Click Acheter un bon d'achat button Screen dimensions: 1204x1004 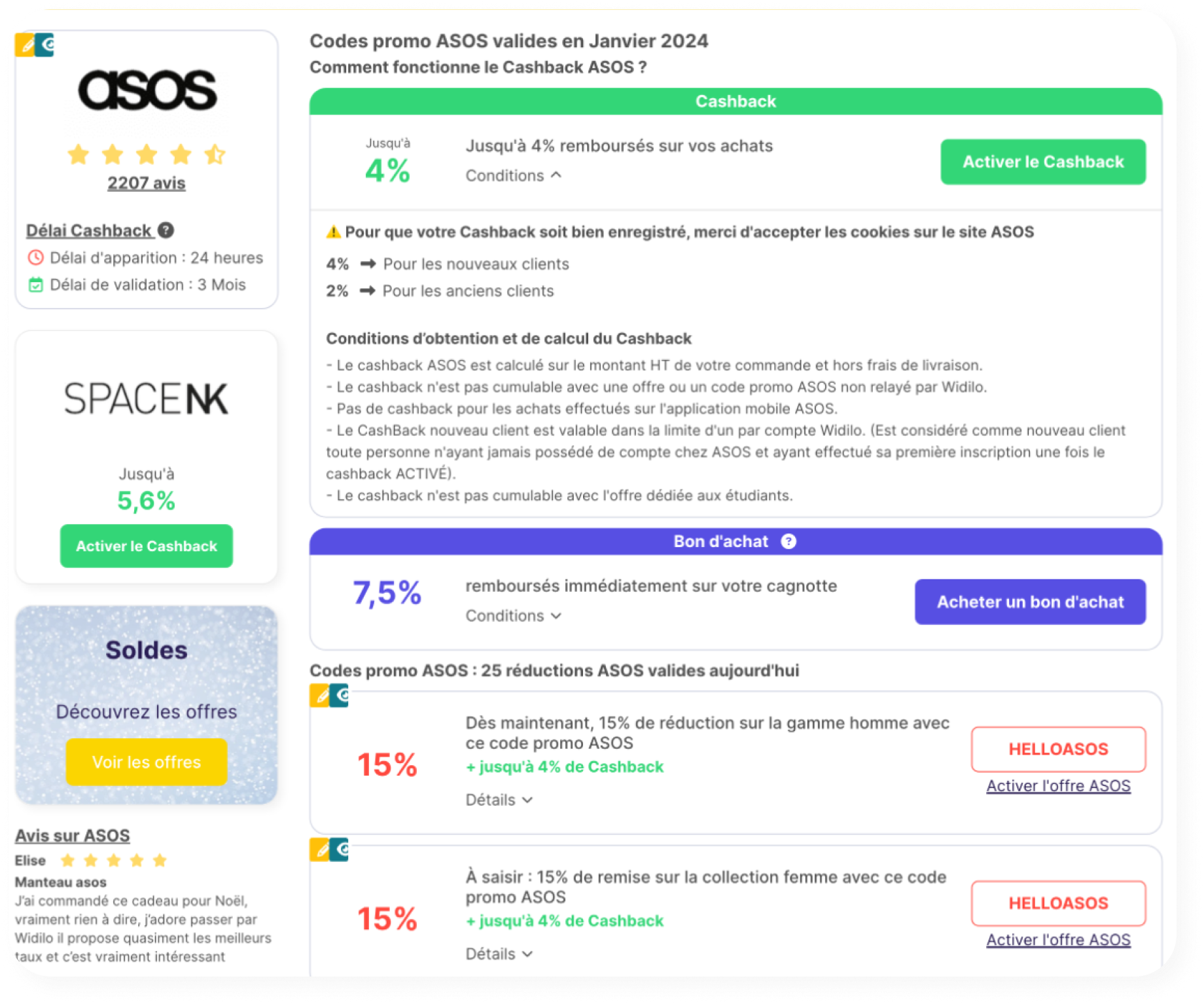tap(1030, 602)
